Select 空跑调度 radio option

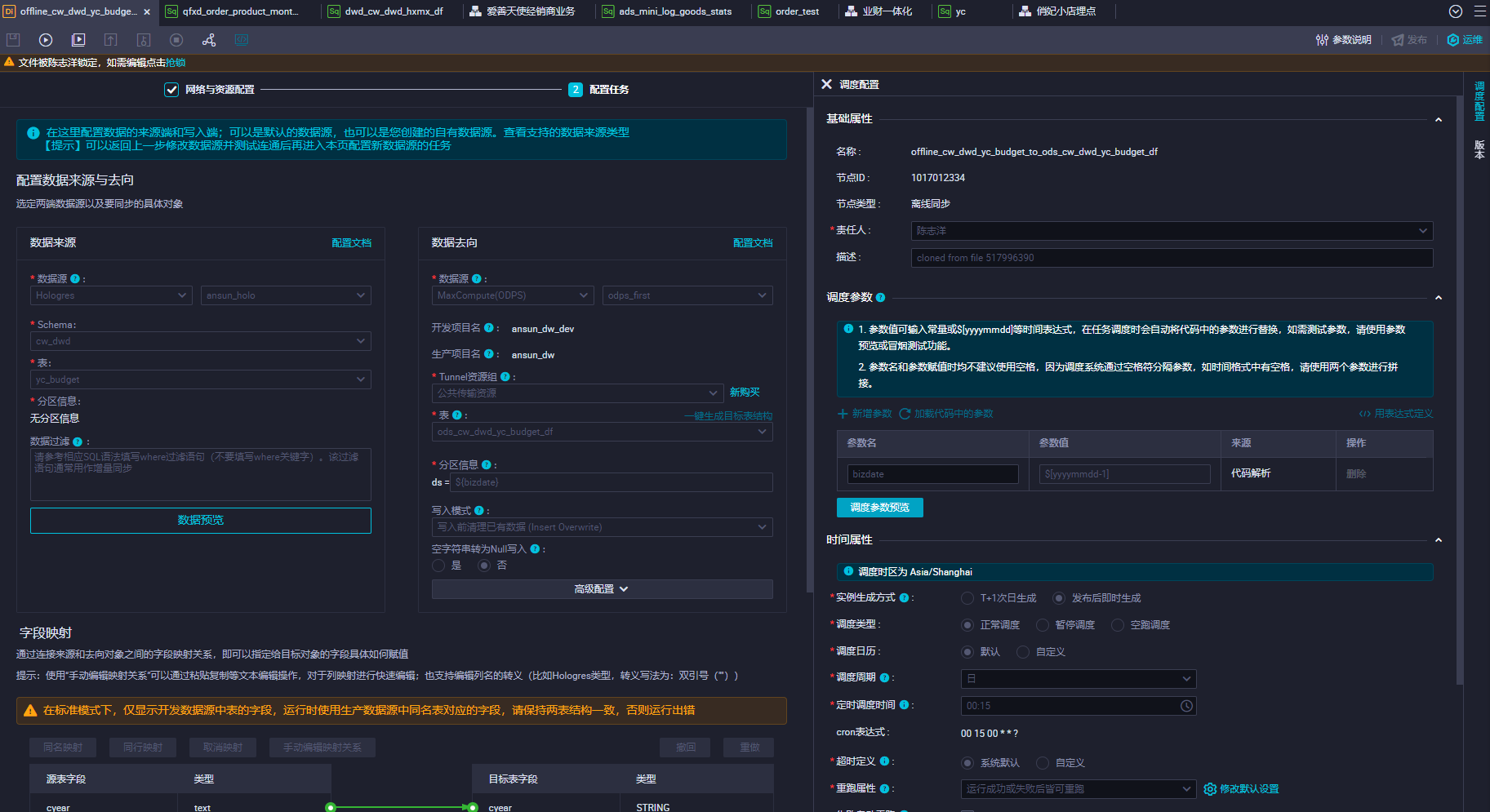(1118, 625)
